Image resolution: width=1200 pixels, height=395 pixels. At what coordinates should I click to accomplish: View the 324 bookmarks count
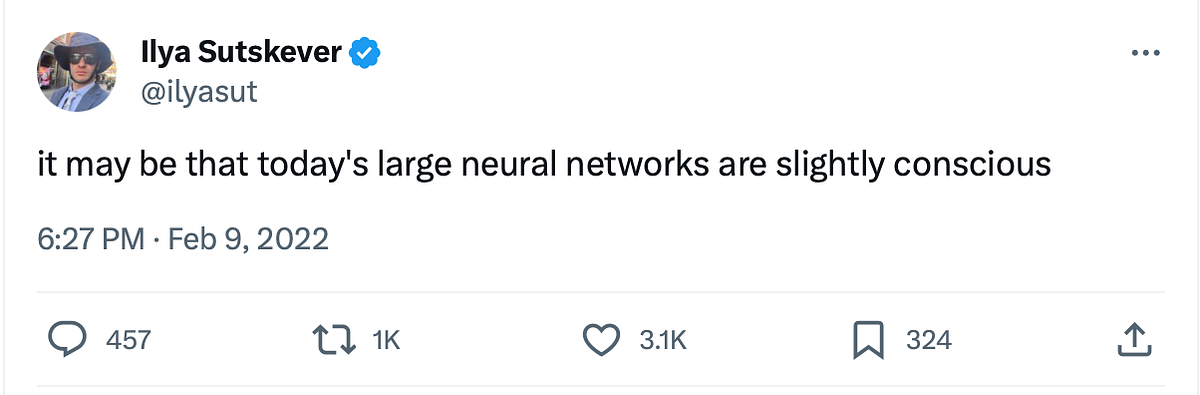click(x=929, y=340)
